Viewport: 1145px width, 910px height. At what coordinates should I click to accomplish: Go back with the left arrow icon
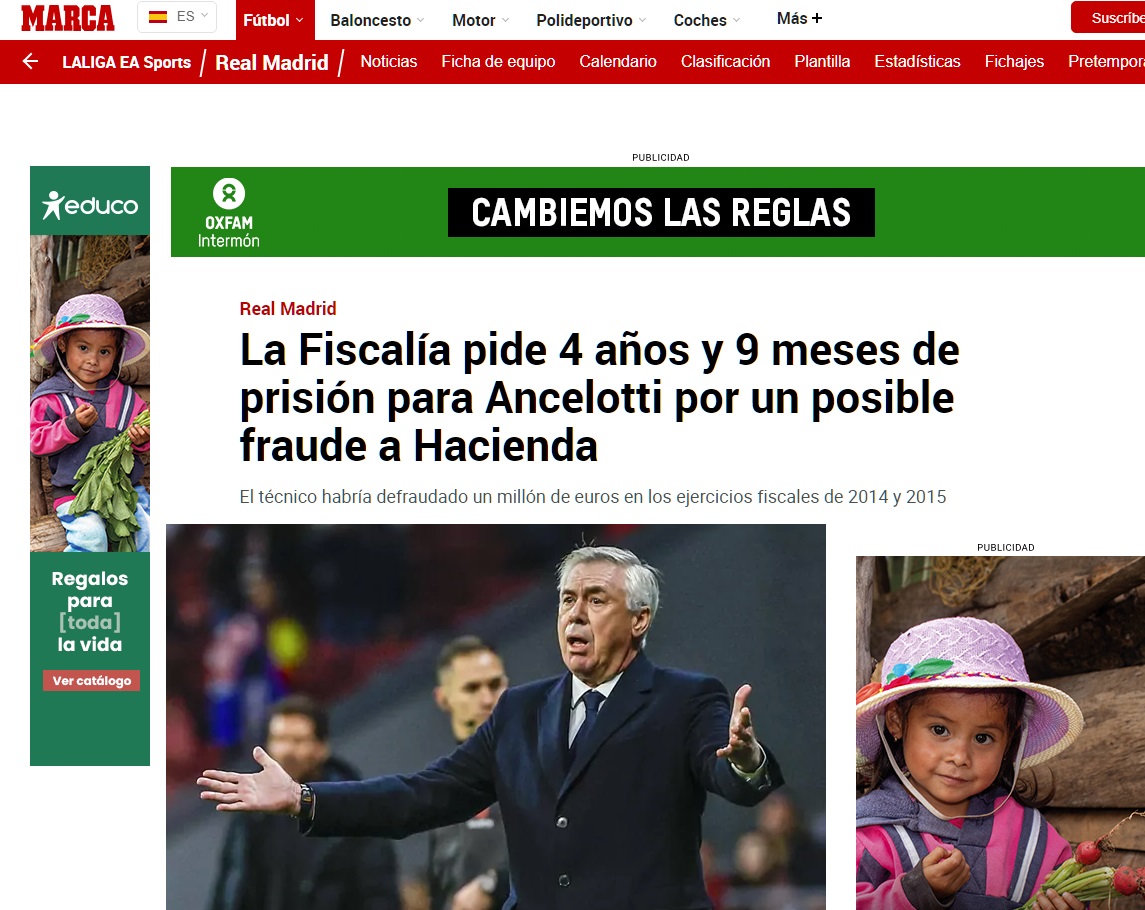tap(30, 61)
